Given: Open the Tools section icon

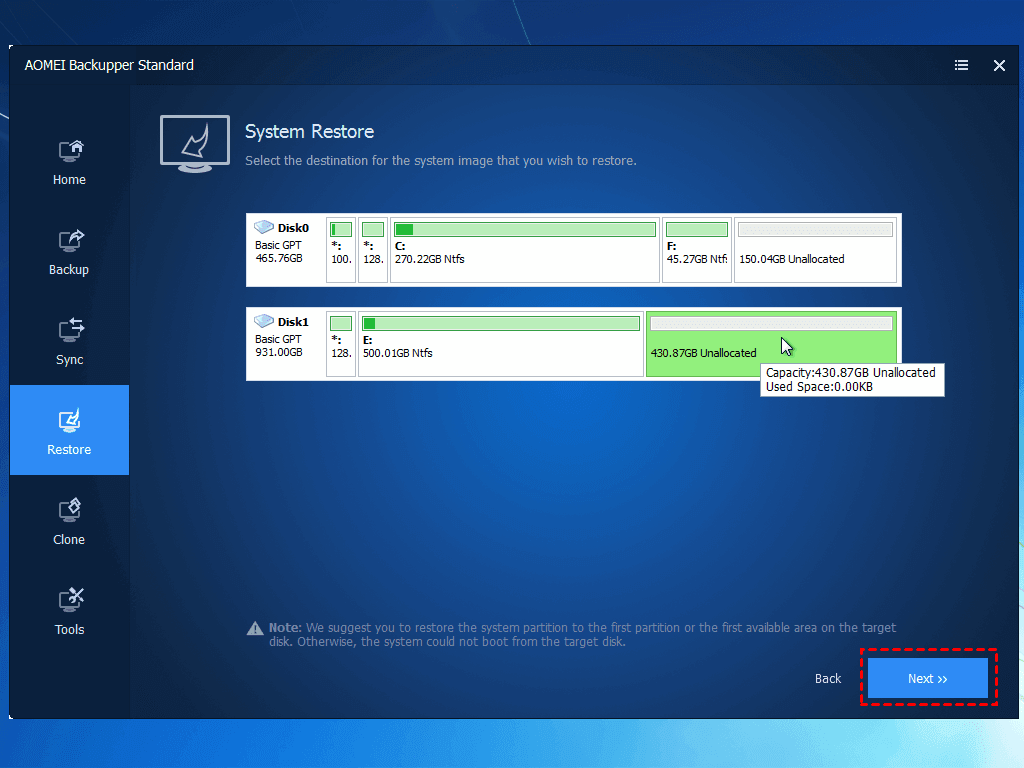Looking at the screenshot, I should coord(71,600).
